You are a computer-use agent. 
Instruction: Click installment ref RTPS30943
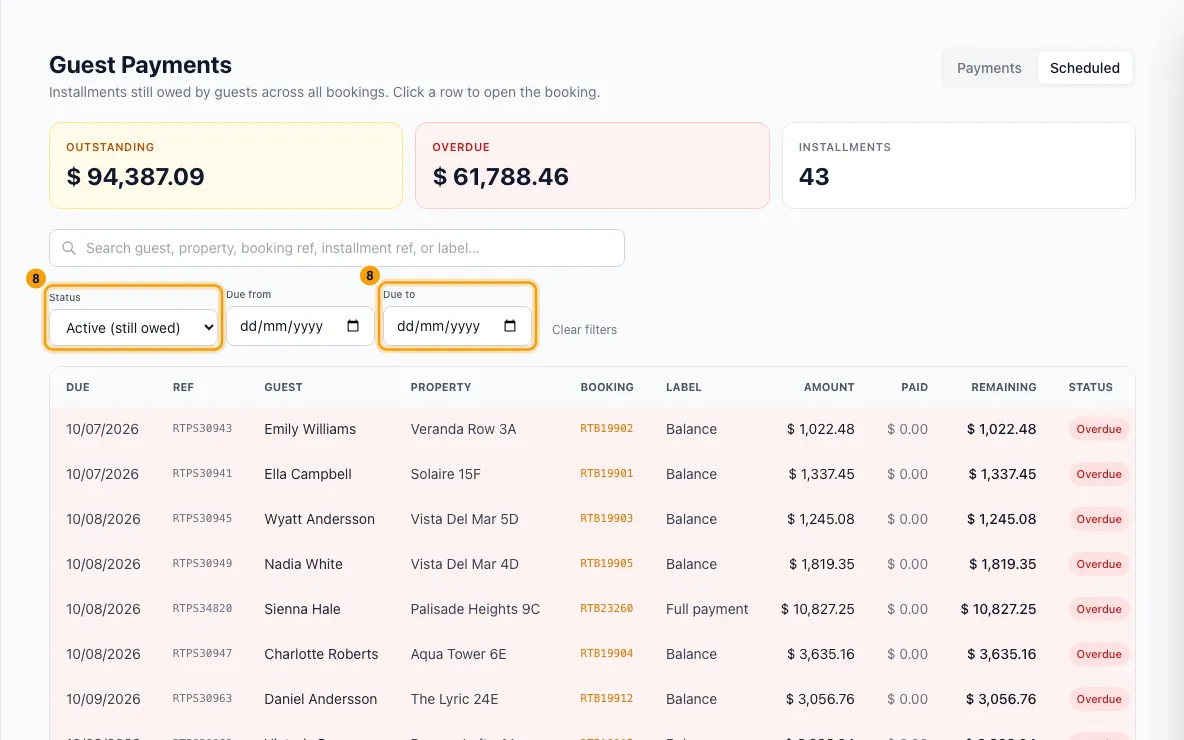click(x=202, y=428)
